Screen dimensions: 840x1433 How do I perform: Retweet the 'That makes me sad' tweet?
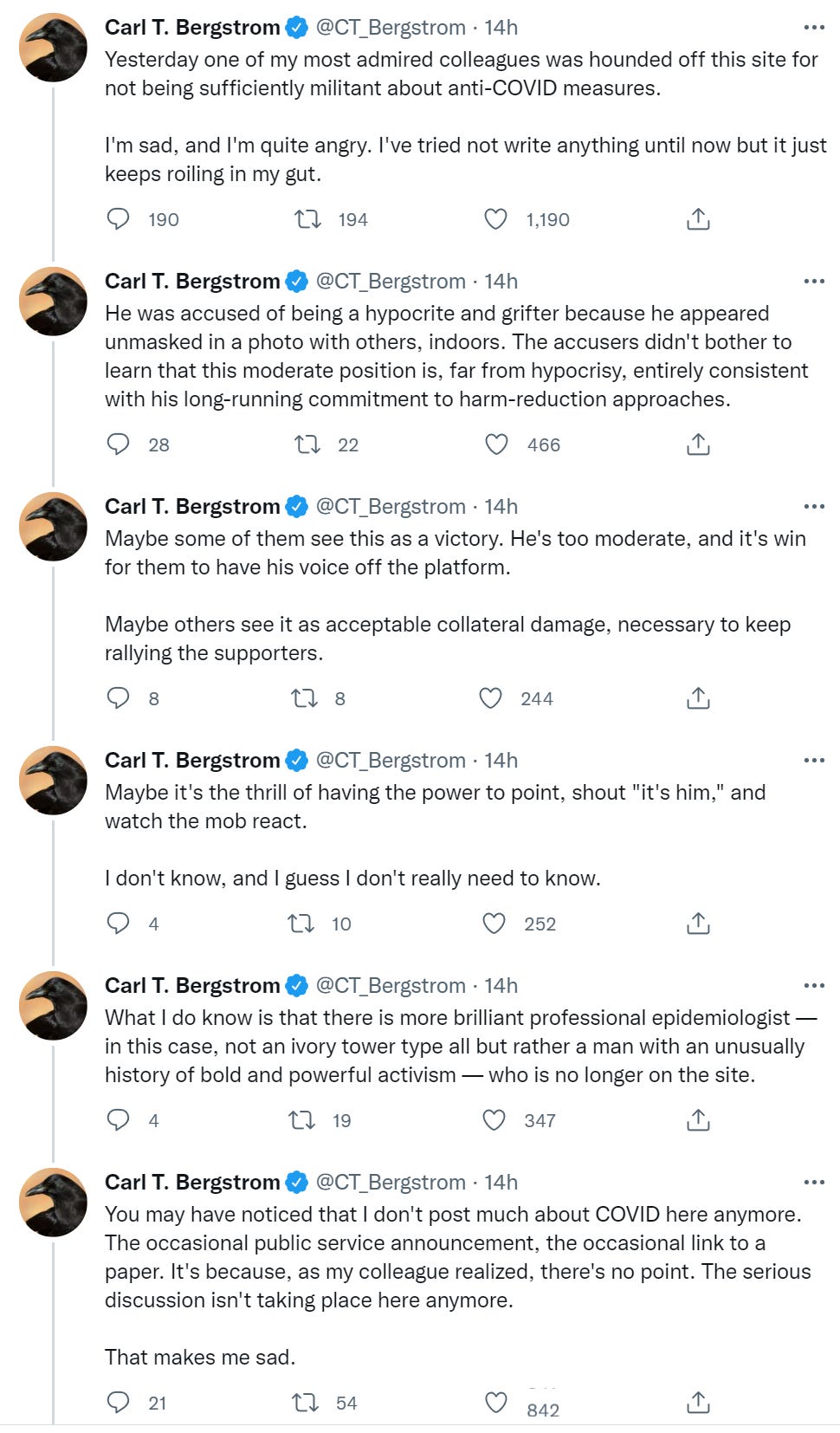pyautogui.click(x=305, y=1403)
